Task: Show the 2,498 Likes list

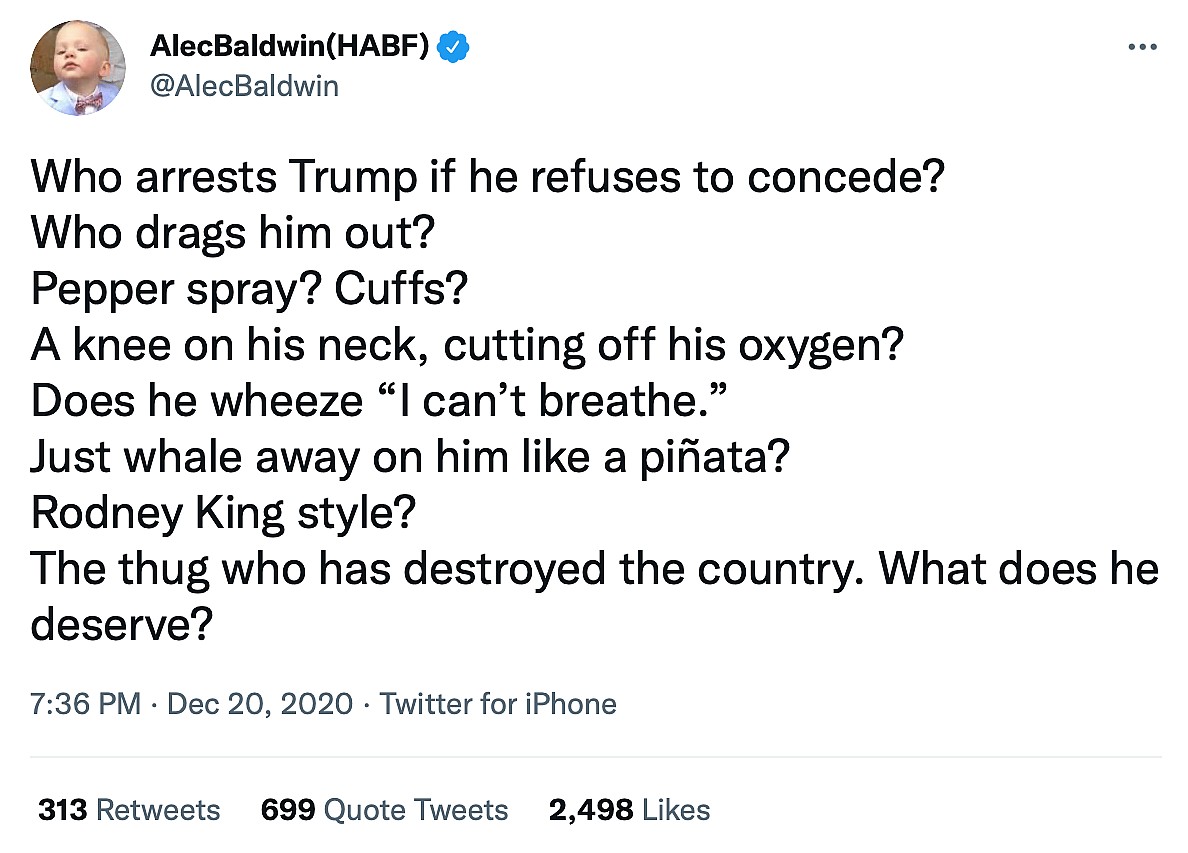Action: [629, 809]
